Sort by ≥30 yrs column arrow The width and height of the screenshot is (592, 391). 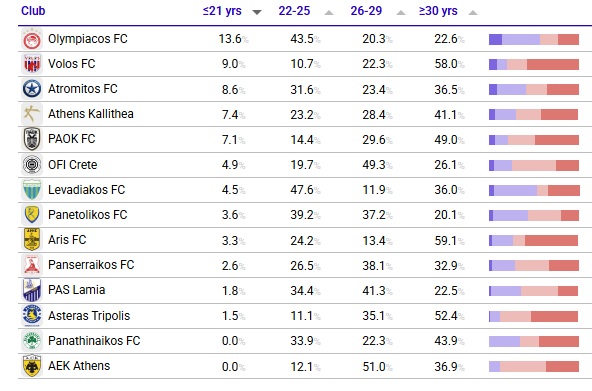[x=473, y=12]
